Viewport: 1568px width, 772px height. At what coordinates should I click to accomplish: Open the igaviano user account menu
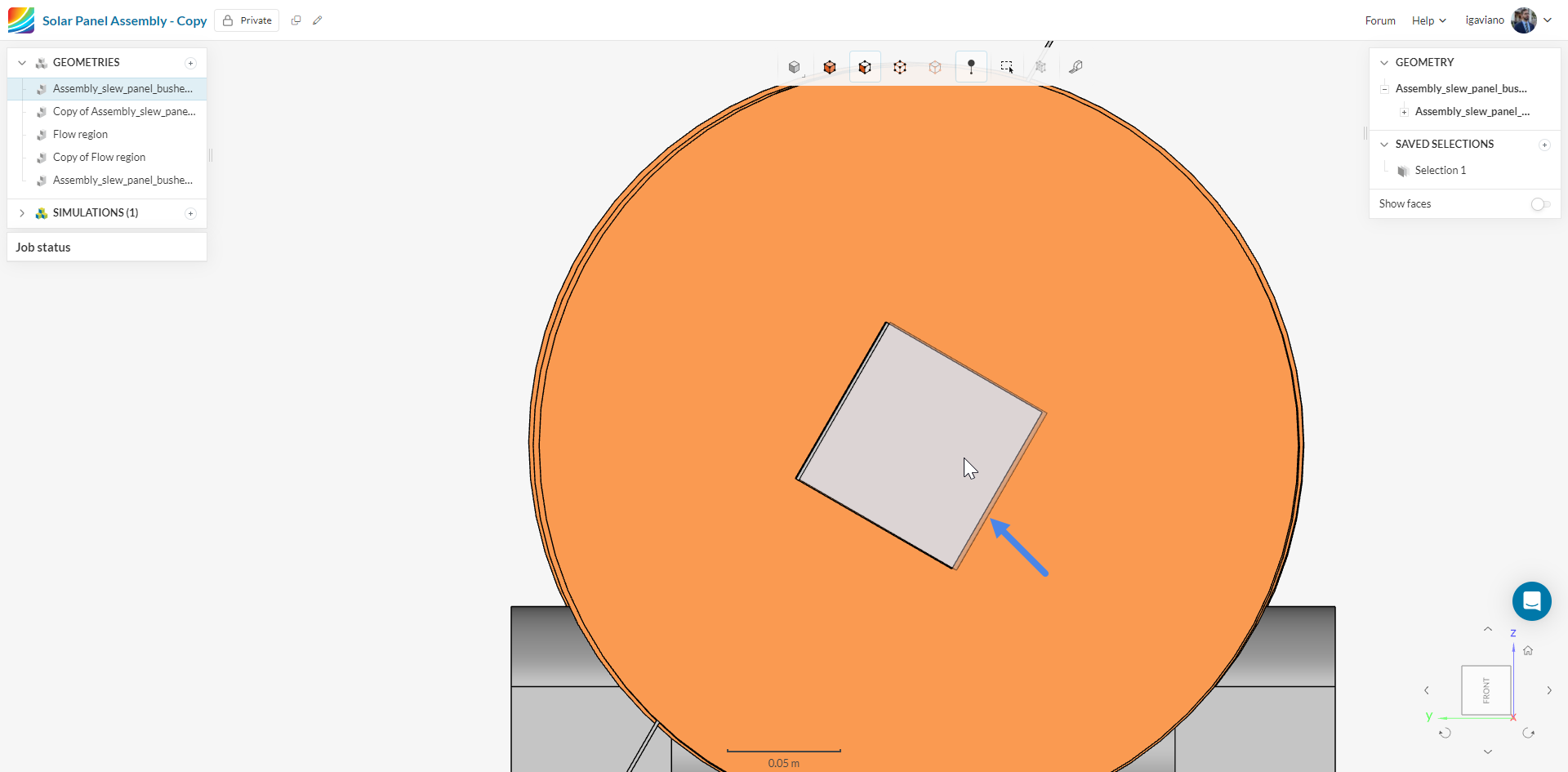(1508, 20)
